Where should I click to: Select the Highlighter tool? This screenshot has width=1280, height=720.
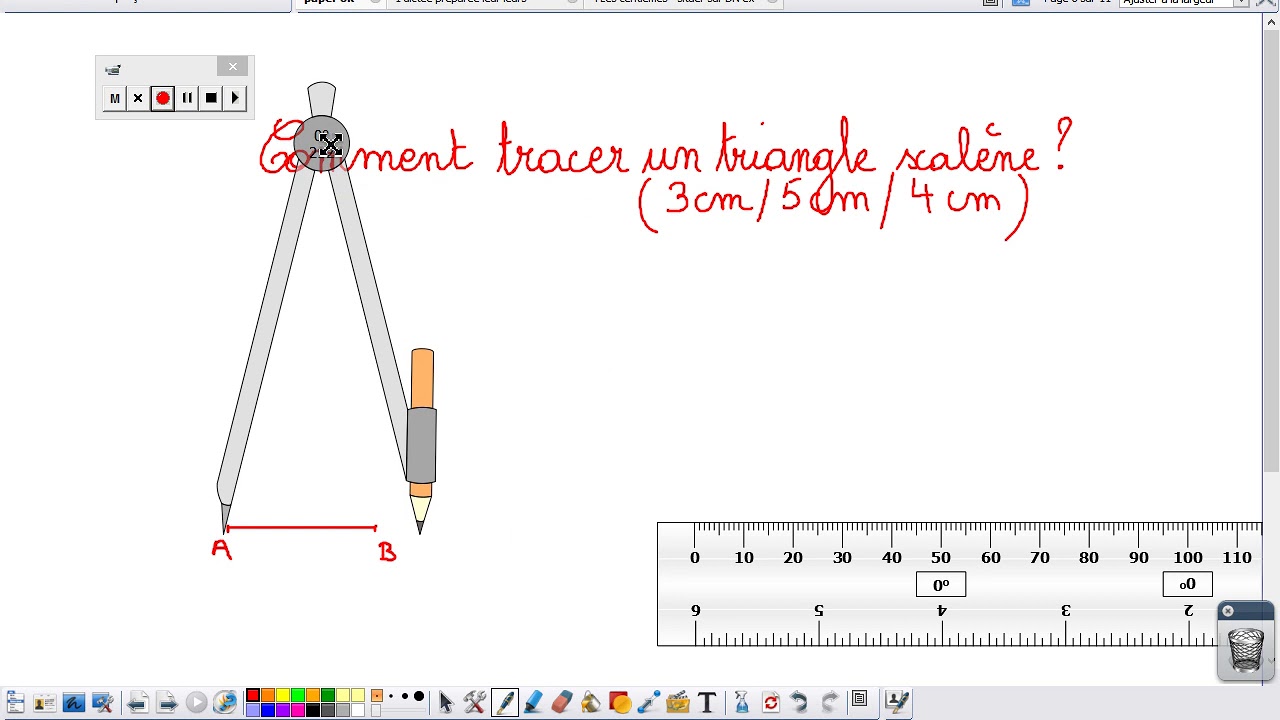coord(533,703)
